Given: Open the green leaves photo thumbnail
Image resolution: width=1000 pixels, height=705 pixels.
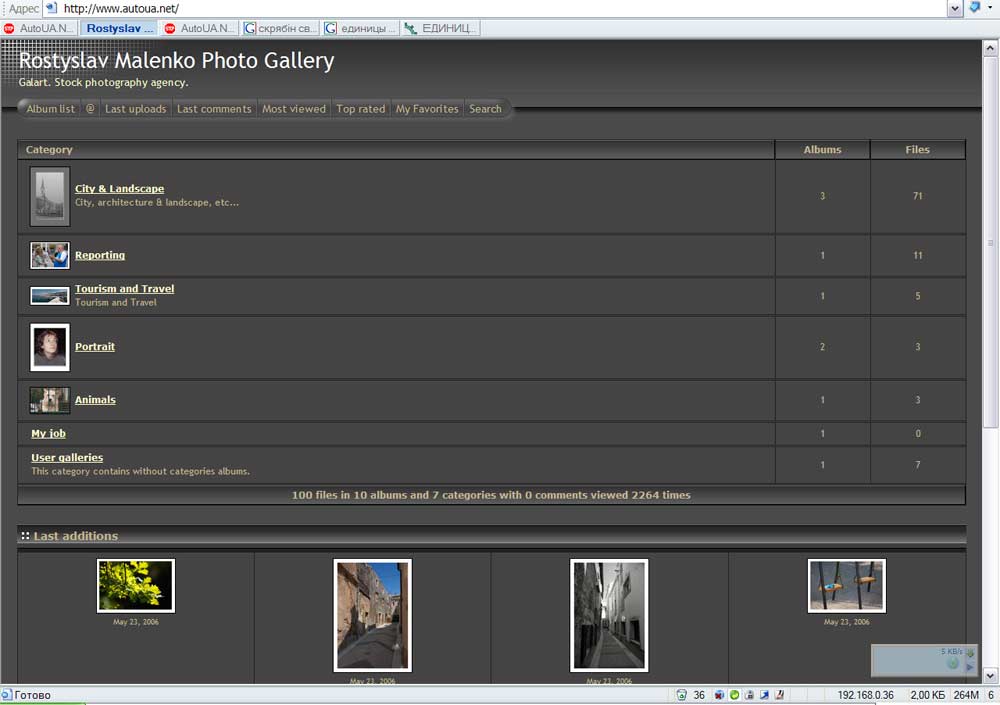Looking at the screenshot, I should point(136,586).
